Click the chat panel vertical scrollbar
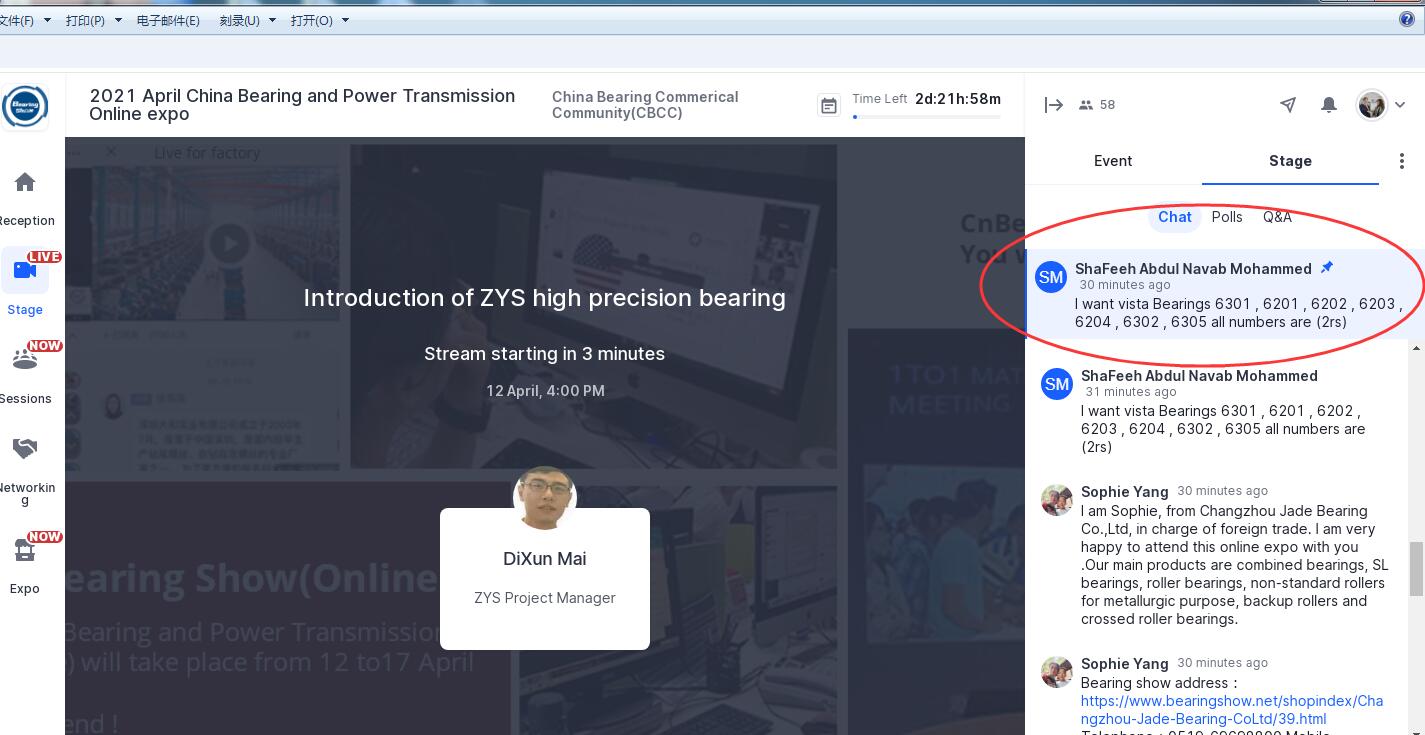 1416,568
